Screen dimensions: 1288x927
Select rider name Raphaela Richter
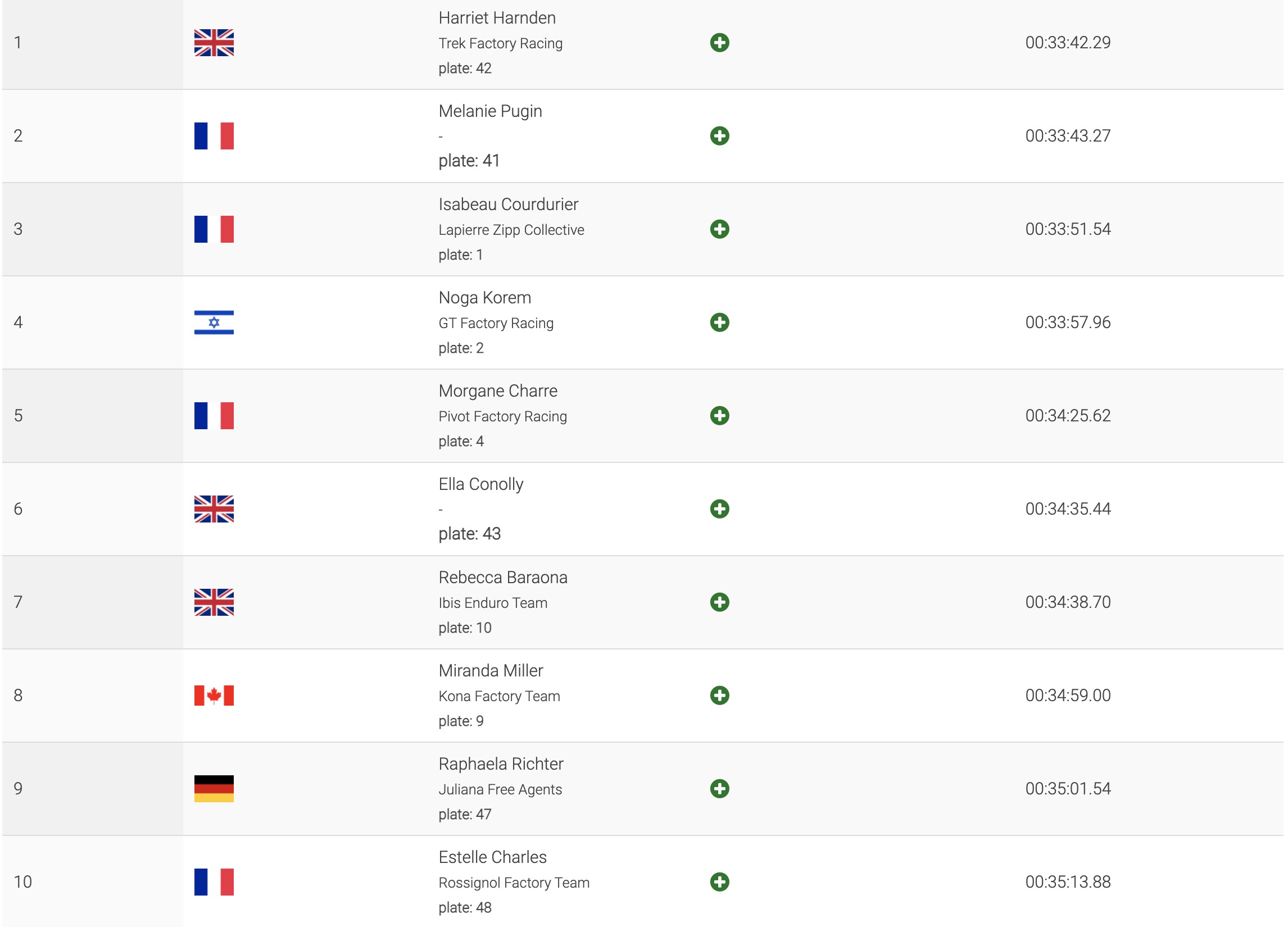500,764
